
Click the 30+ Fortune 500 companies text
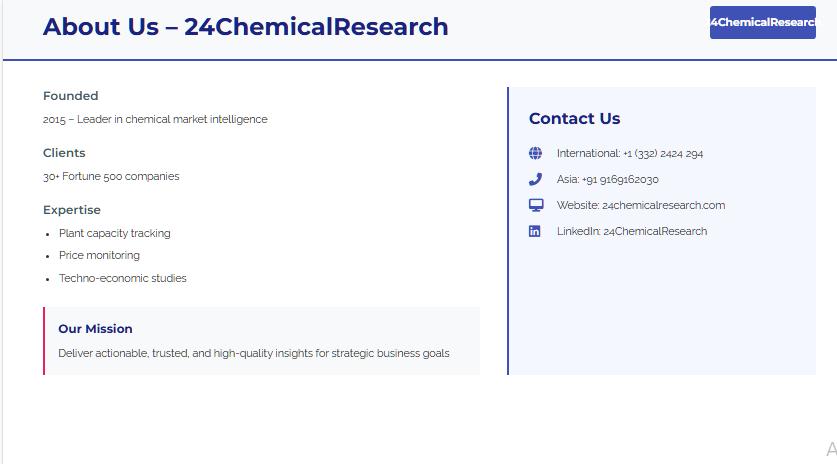click(x=111, y=176)
